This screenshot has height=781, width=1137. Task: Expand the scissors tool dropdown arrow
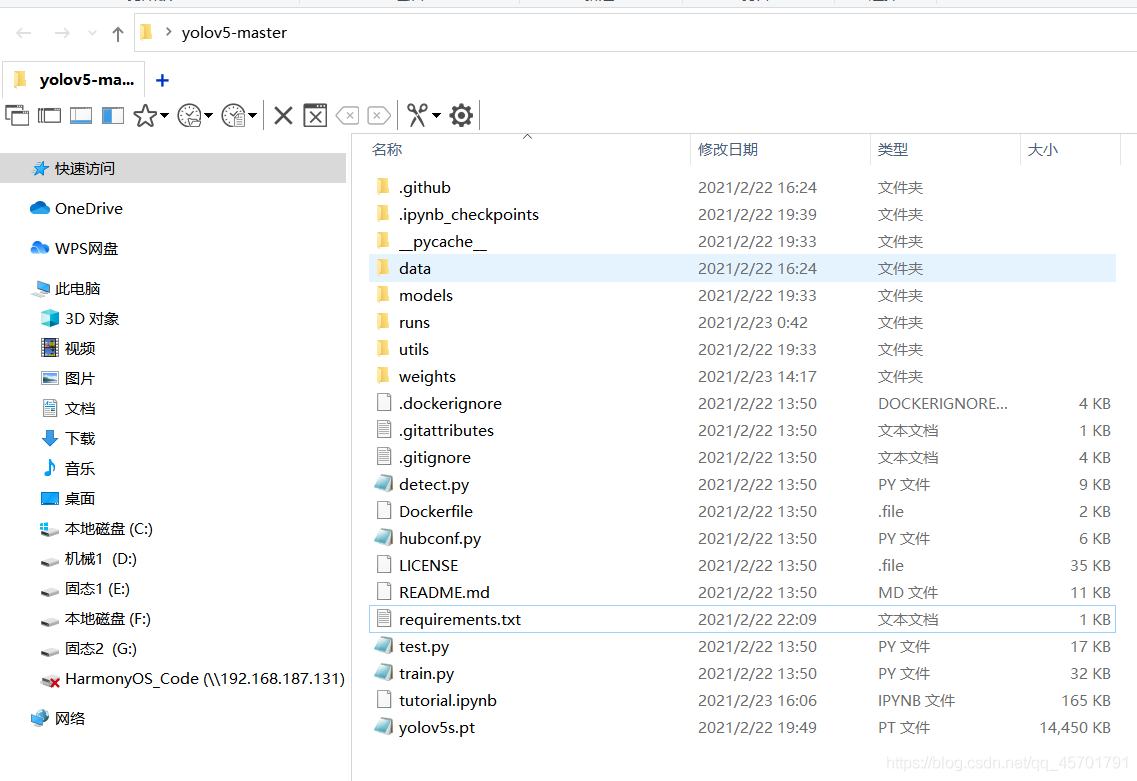click(x=437, y=115)
